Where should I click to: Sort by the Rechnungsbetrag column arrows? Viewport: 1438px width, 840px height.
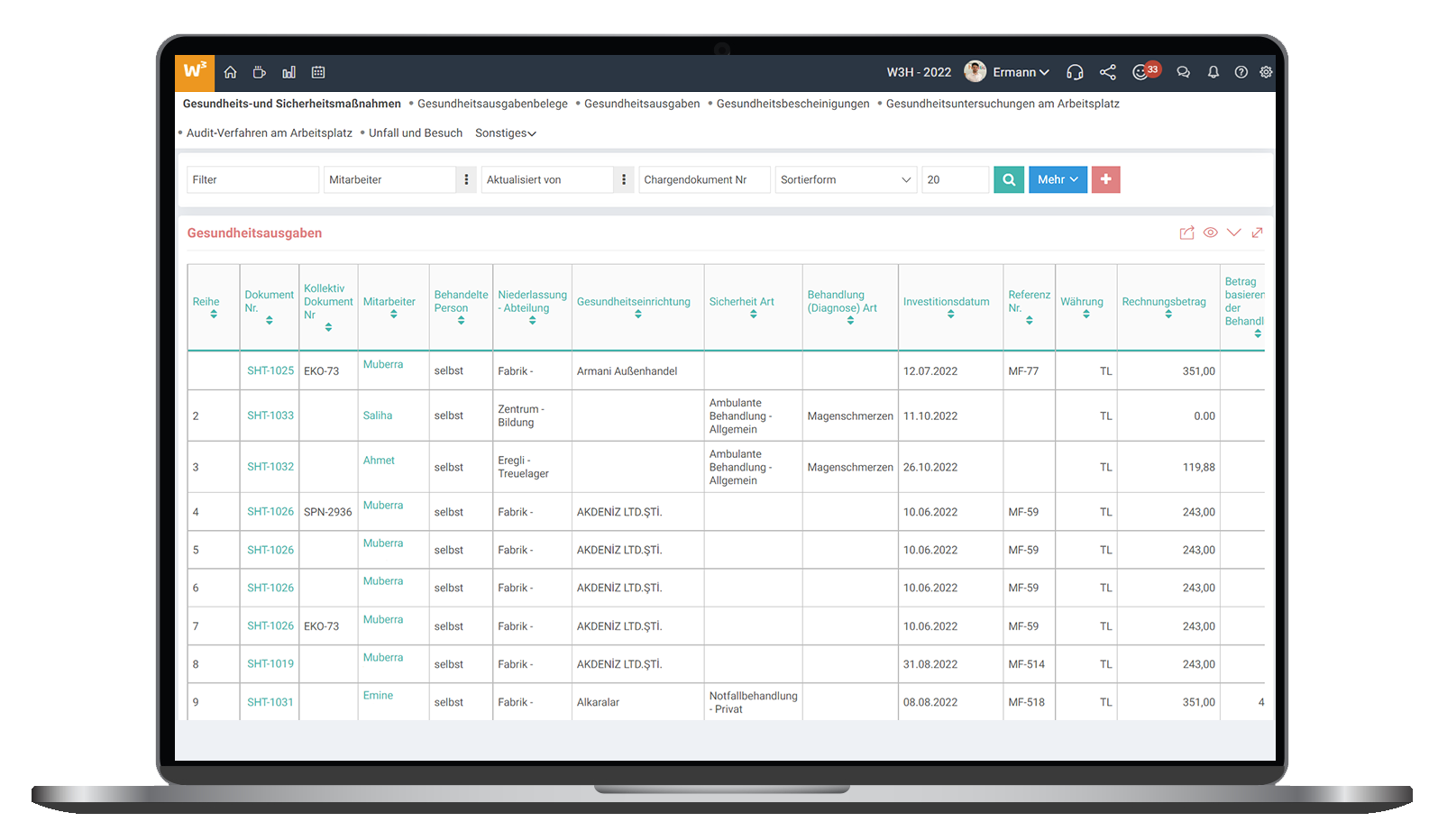tap(1168, 315)
